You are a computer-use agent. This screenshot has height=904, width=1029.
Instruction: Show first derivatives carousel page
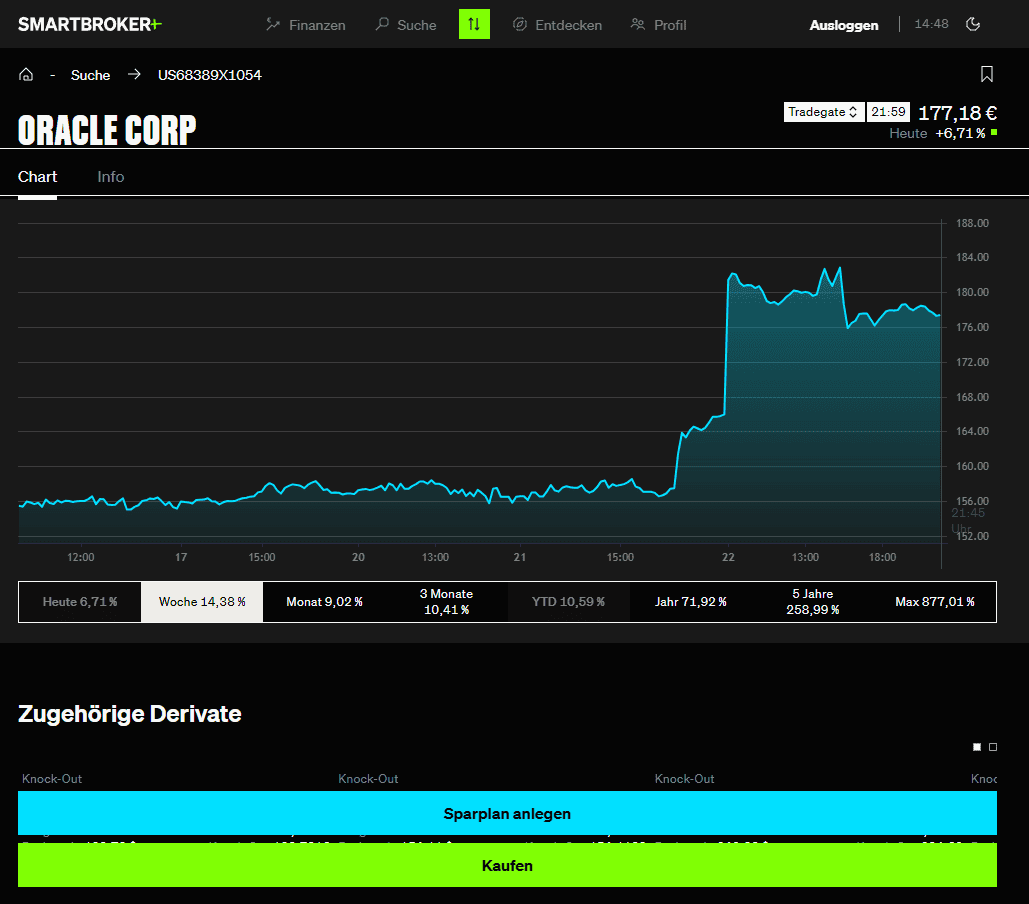[976, 747]
